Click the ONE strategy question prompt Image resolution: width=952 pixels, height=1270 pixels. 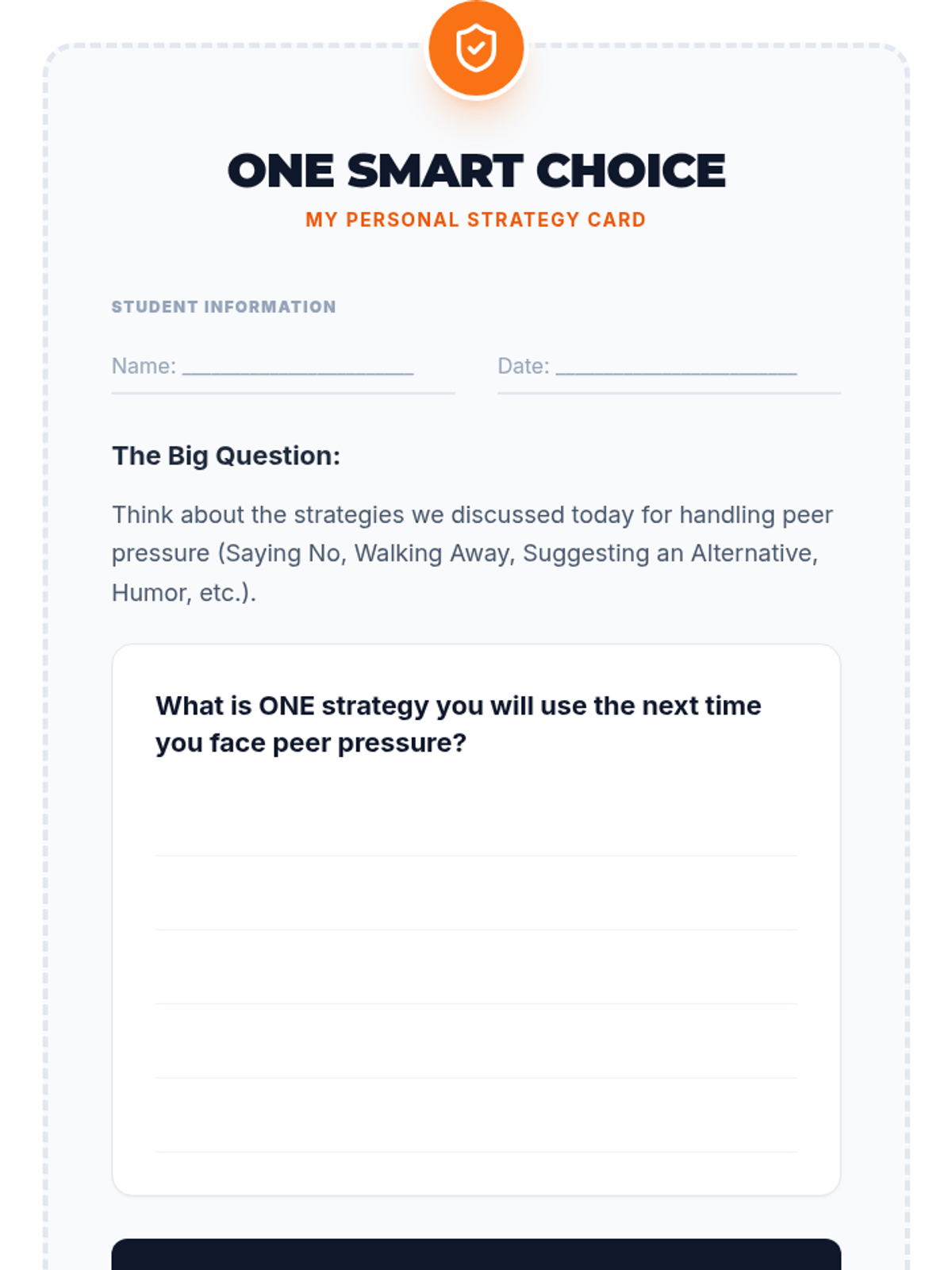(458, 724)
